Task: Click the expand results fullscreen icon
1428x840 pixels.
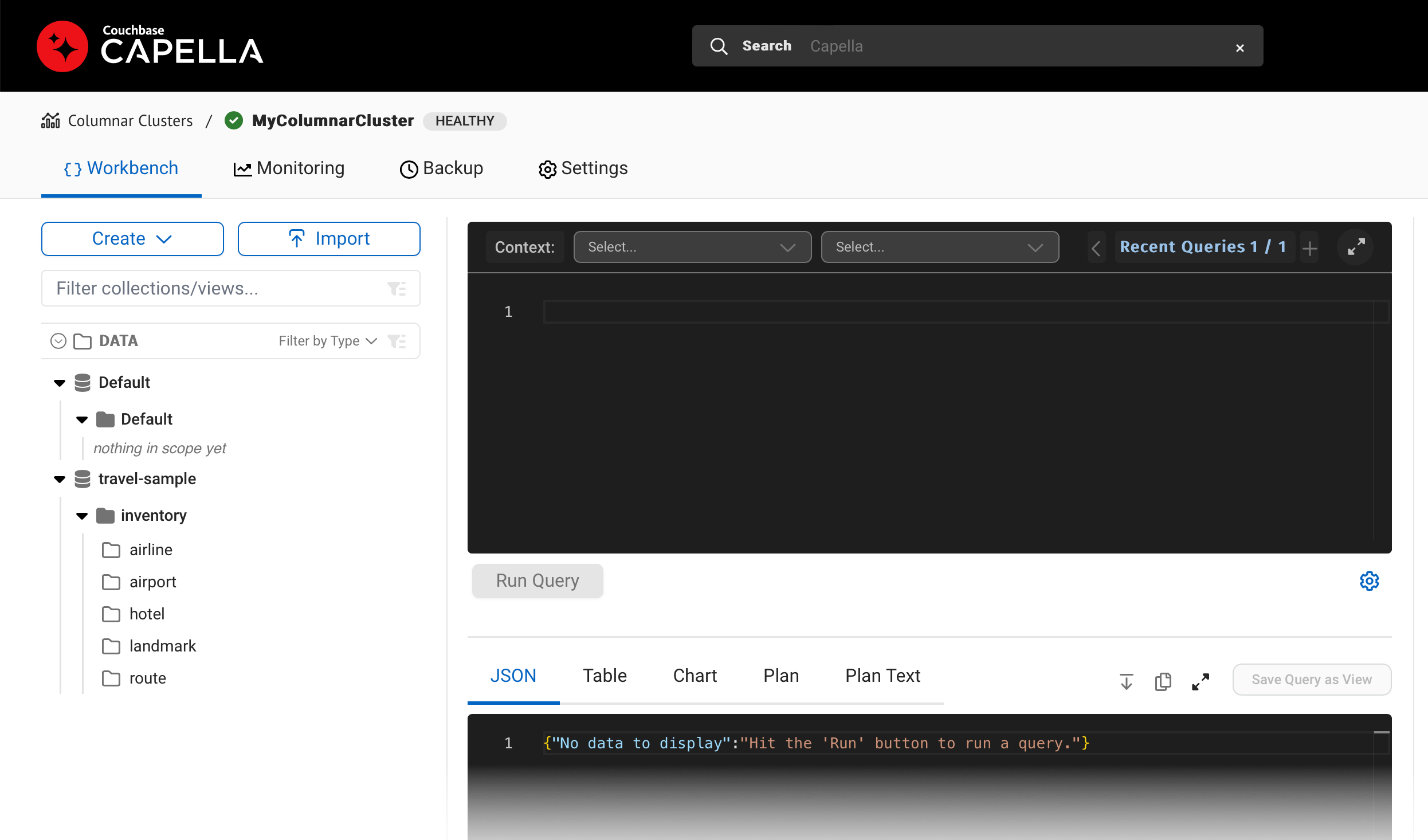Action: pyautogui.click(x=1201, y=679)
